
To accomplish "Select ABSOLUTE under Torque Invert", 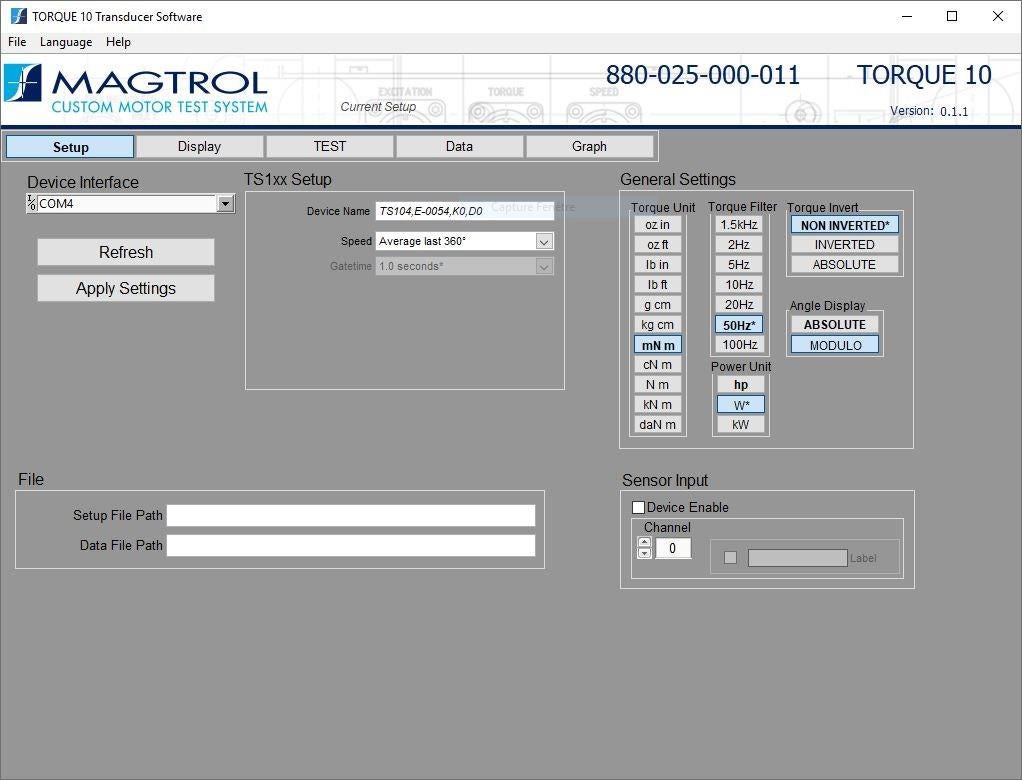I will click(x=845, y=265).
